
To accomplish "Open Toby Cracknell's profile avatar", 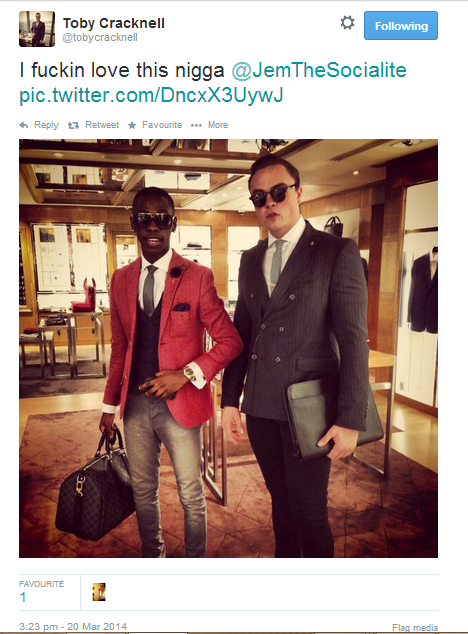I will pos(37,29).
